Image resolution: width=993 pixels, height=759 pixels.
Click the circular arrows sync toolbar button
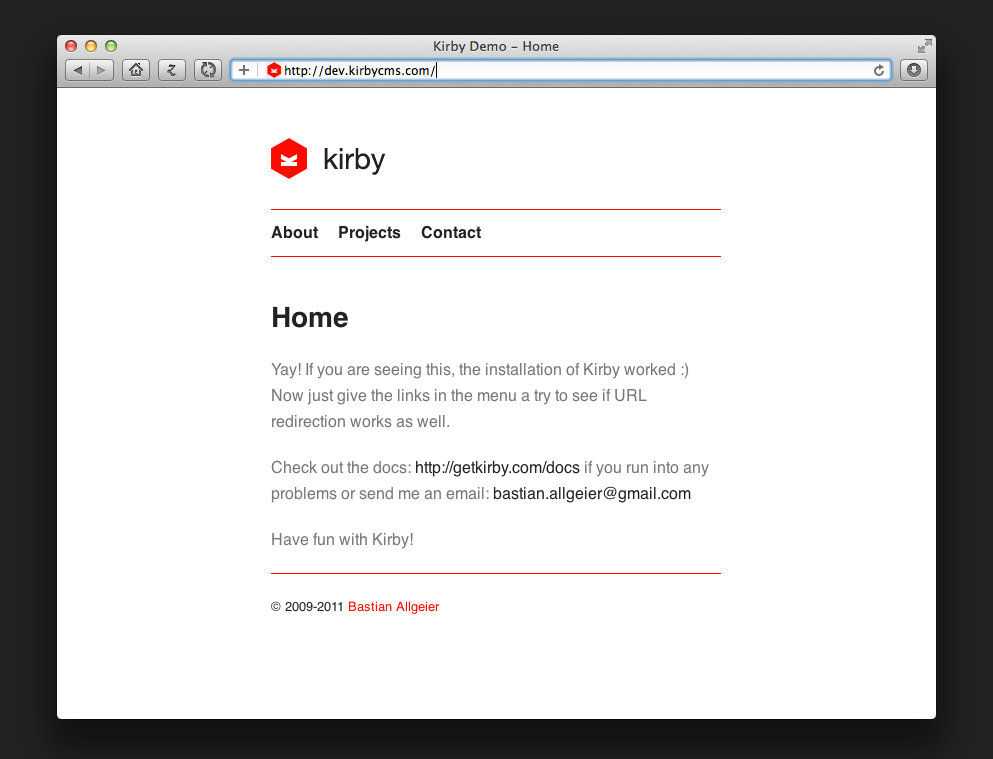[x=208, y=70]
